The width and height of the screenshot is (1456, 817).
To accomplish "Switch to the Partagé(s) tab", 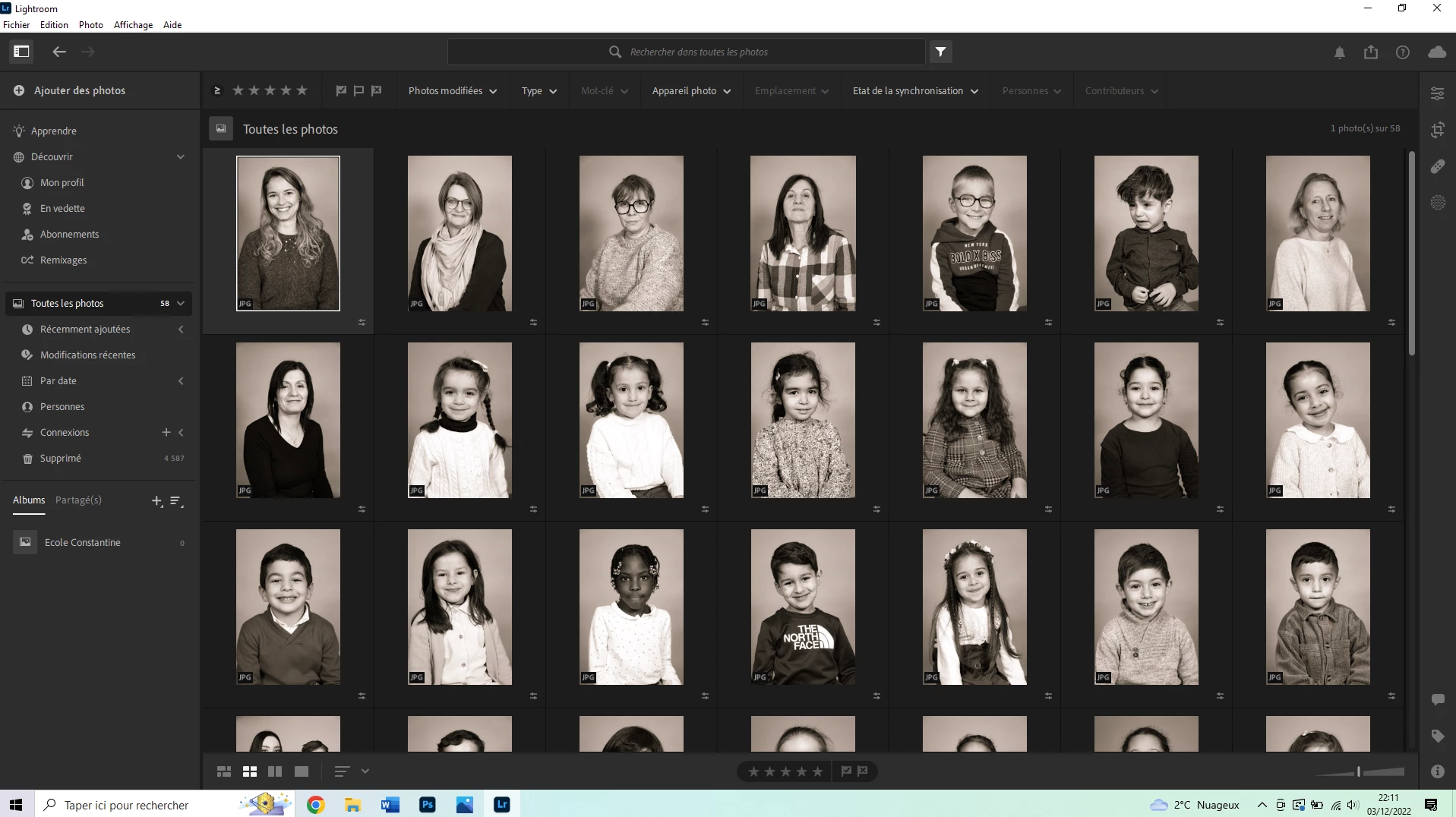I will click(78, 500).
